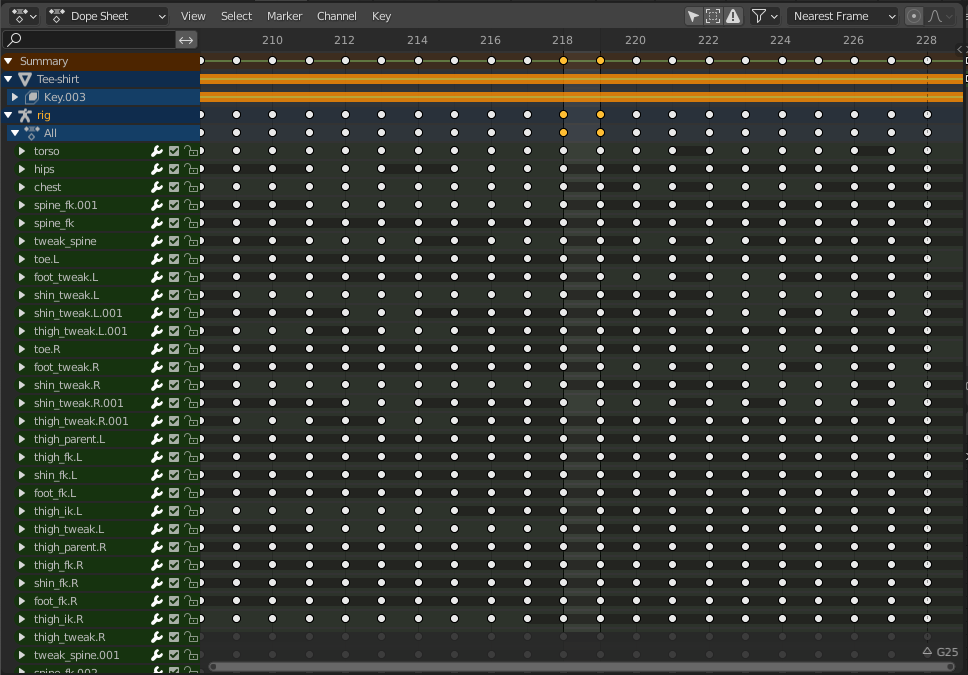Open the Channel menu
Screen dimensions: 968x675
point(336,16)
